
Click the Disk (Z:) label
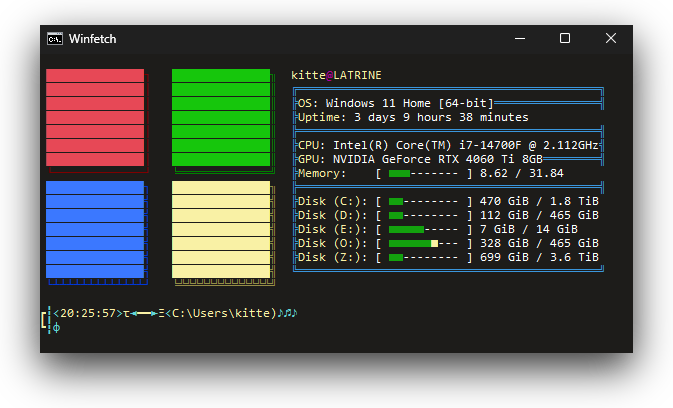(x=333, y=257)
